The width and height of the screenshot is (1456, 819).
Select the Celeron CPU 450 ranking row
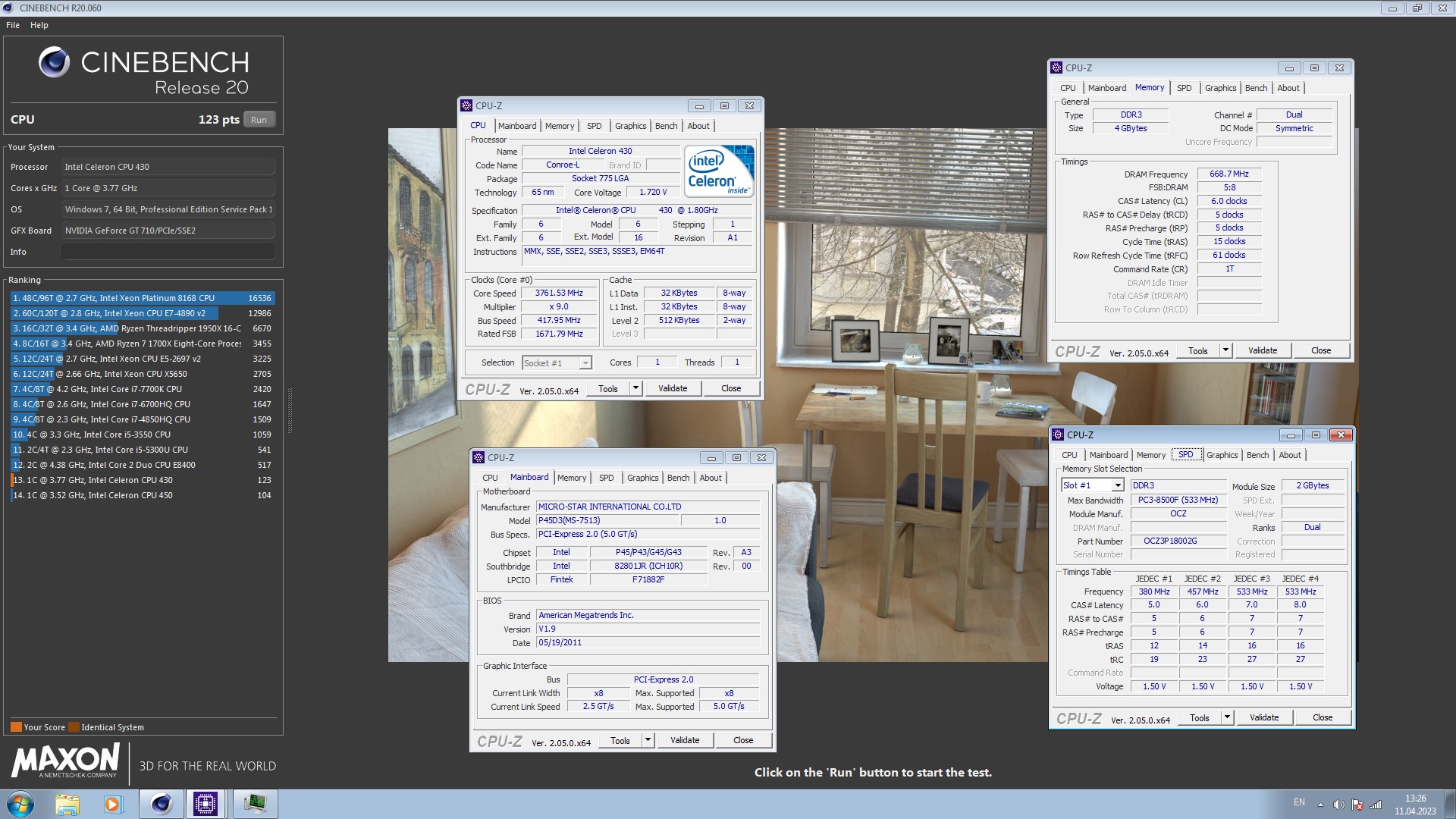pyautogui.click(x=143, y=495)
